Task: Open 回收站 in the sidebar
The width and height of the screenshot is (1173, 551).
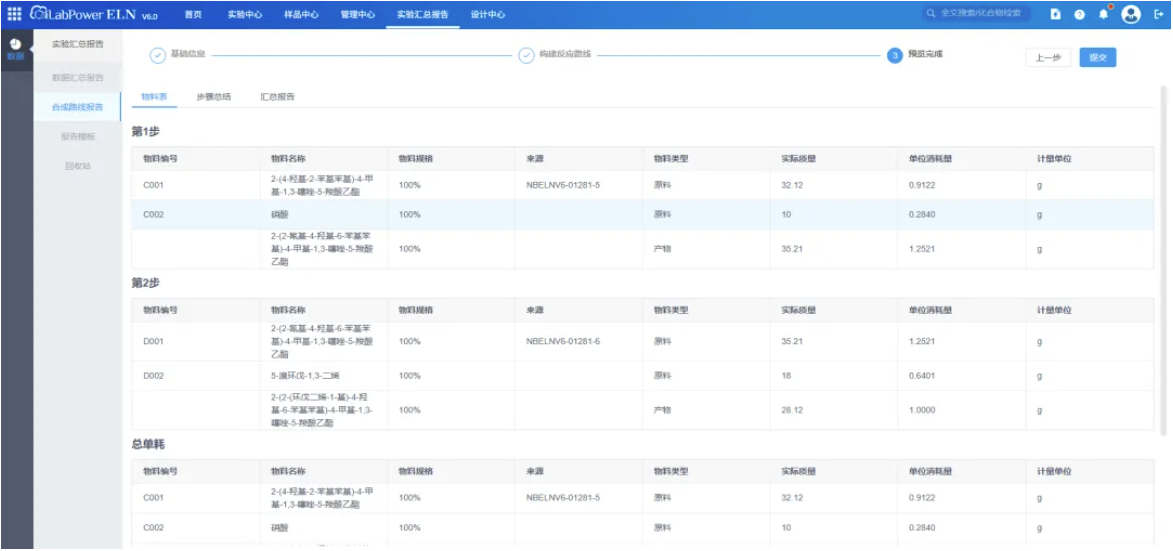Action: [78, 165]
